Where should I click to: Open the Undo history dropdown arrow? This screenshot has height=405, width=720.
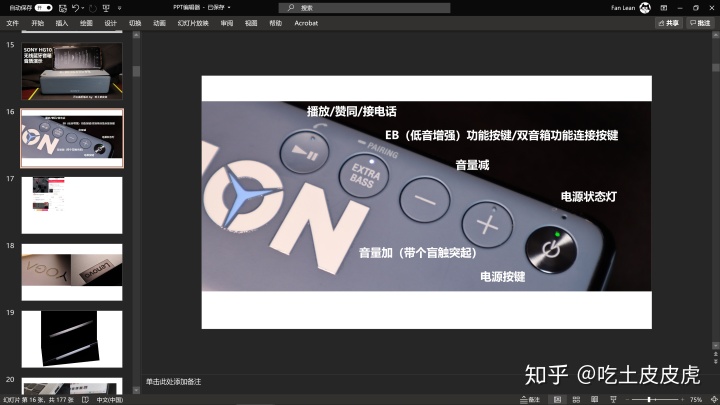(x=83, y=8)
